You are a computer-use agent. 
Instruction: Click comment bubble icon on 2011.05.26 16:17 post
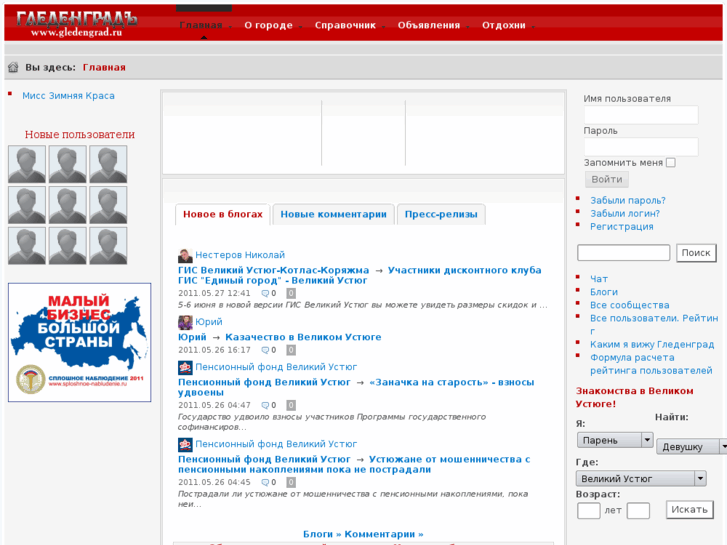pyautogui.click(x=265, y=351)
